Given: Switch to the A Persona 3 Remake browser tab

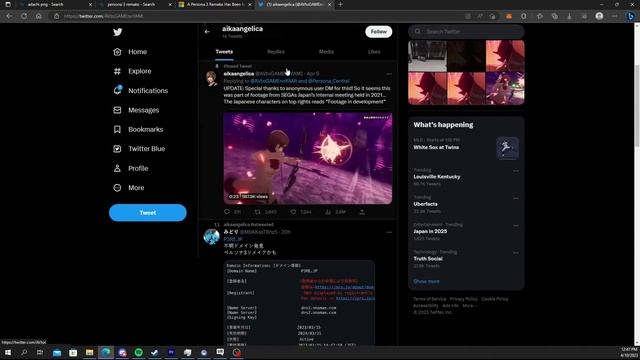Looking at the screenshot, I should click(x=215, y=4).
